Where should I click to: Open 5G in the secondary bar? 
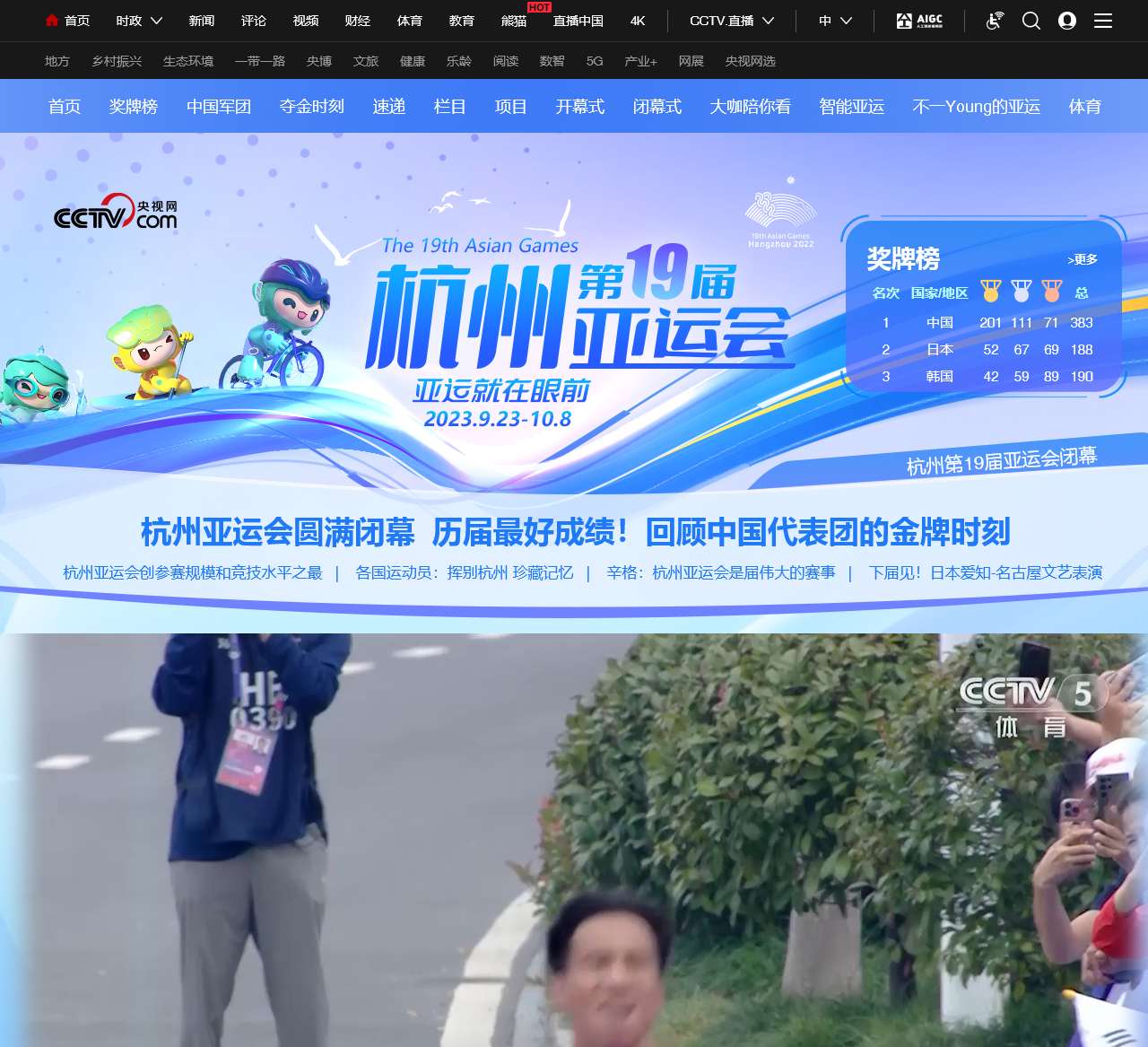coord(595,61)
